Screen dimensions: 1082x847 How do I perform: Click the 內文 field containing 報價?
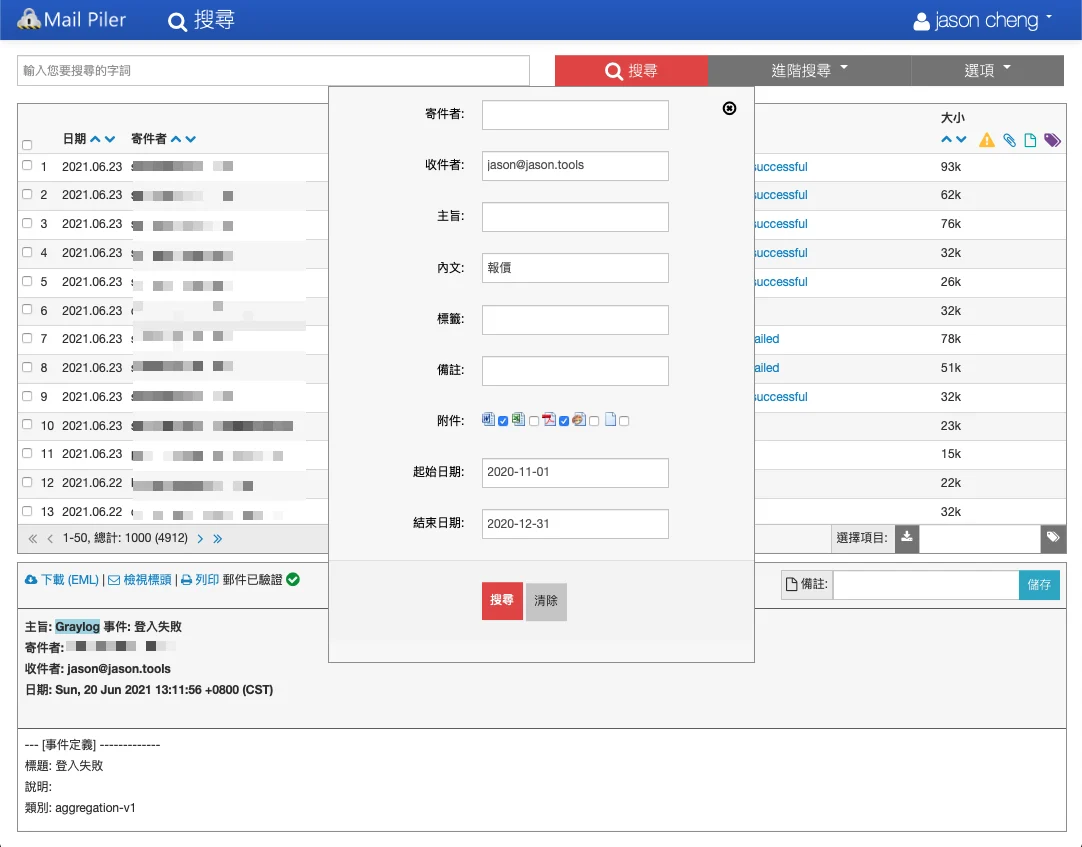pyautogui.click(x=575, y=268)
